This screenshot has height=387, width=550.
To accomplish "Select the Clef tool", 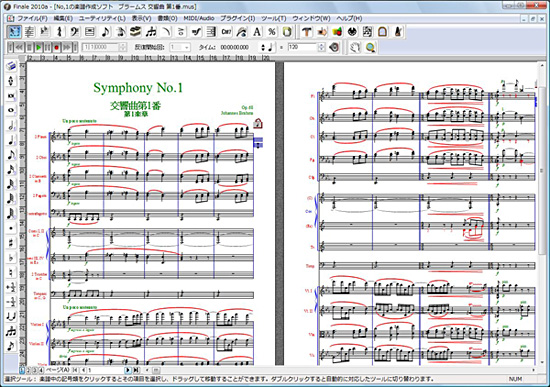I will point(74,32).
